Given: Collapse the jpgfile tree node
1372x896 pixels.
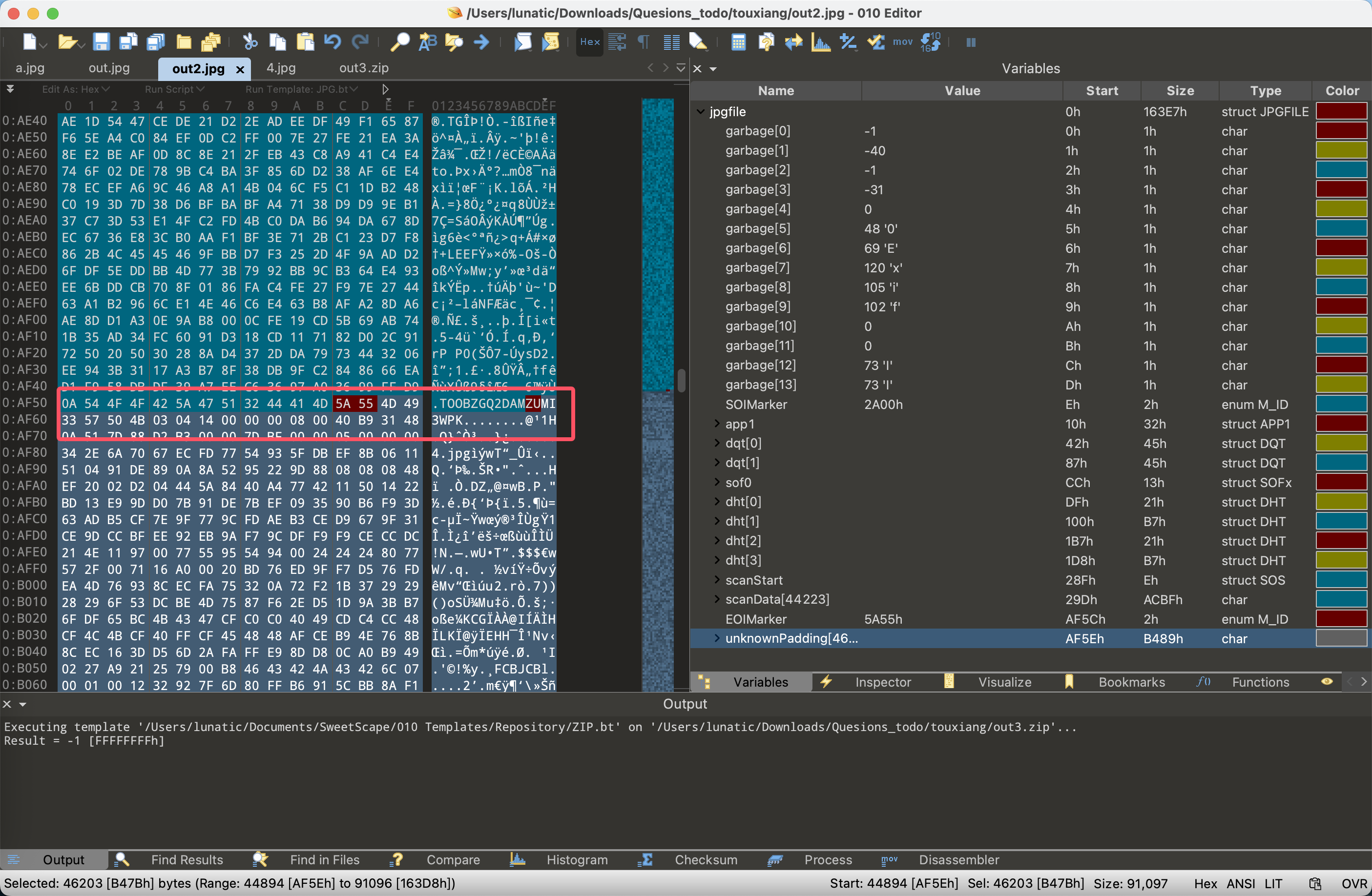Looking at the screenshot, I should click(x=701, y=111).
